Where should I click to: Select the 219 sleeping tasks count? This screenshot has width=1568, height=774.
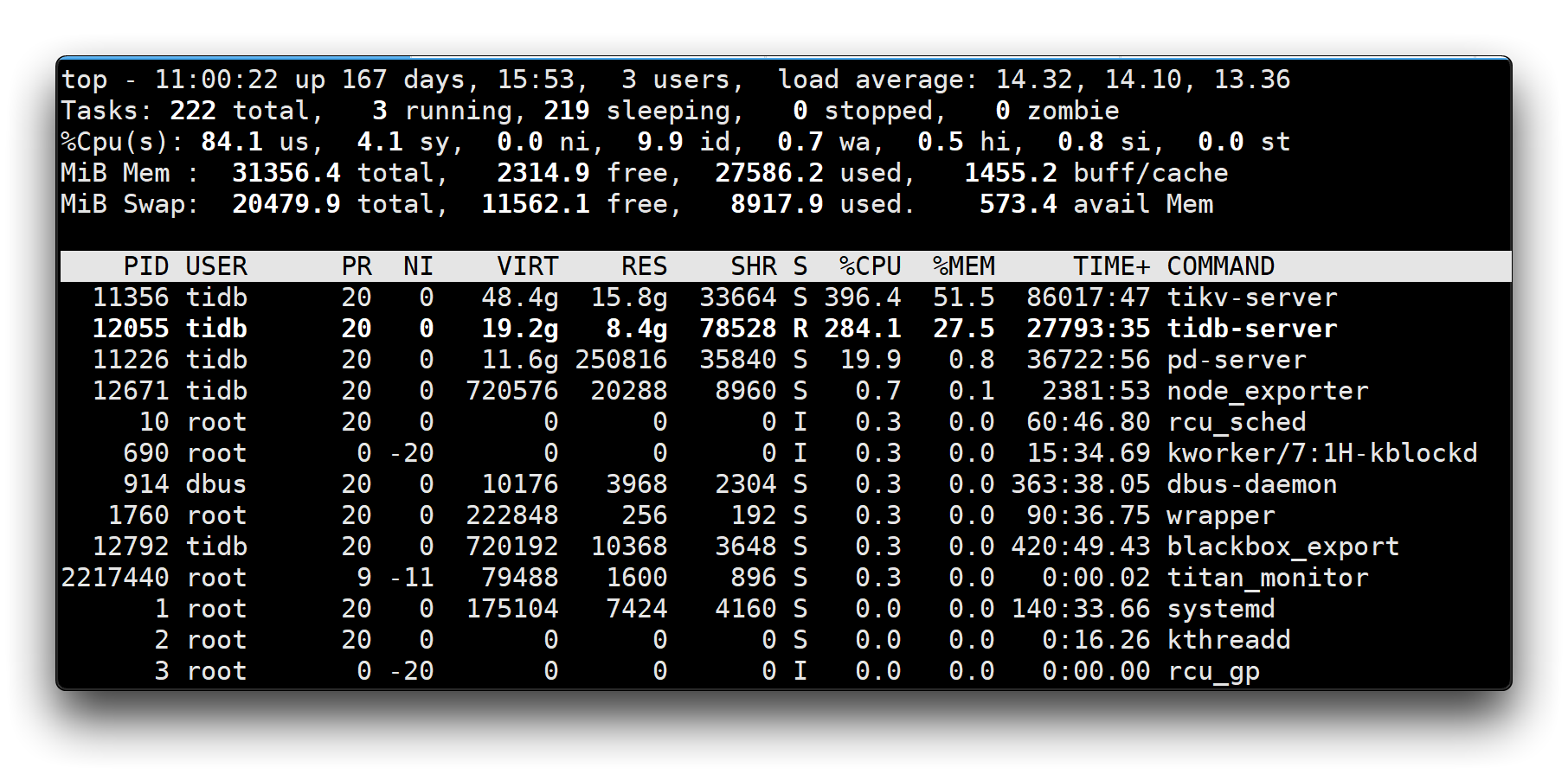coord(567,111)
